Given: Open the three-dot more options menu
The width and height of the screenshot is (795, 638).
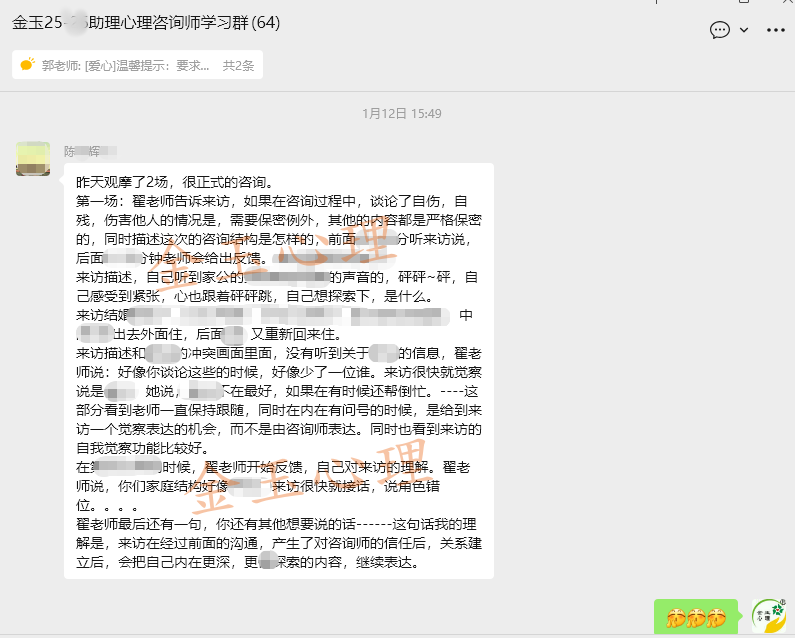Looking at the screenshot, I should coord(776,30).
